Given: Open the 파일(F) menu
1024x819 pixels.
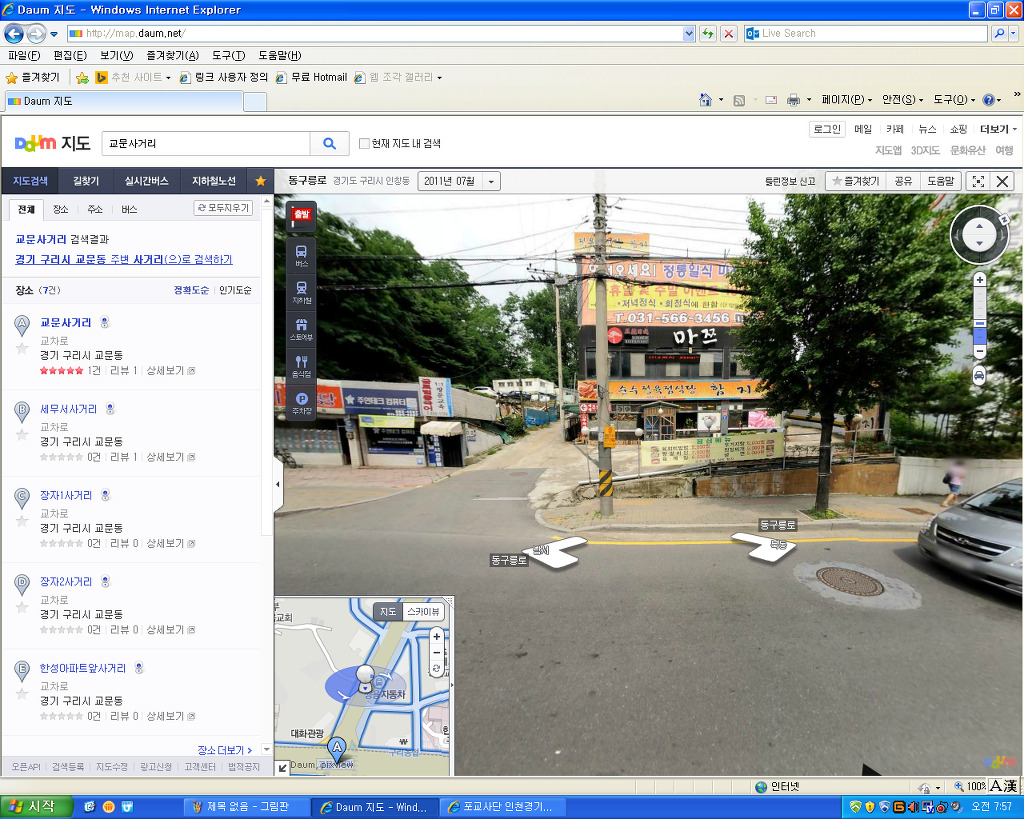Looking at the screenshot, I should click(24, 56).
